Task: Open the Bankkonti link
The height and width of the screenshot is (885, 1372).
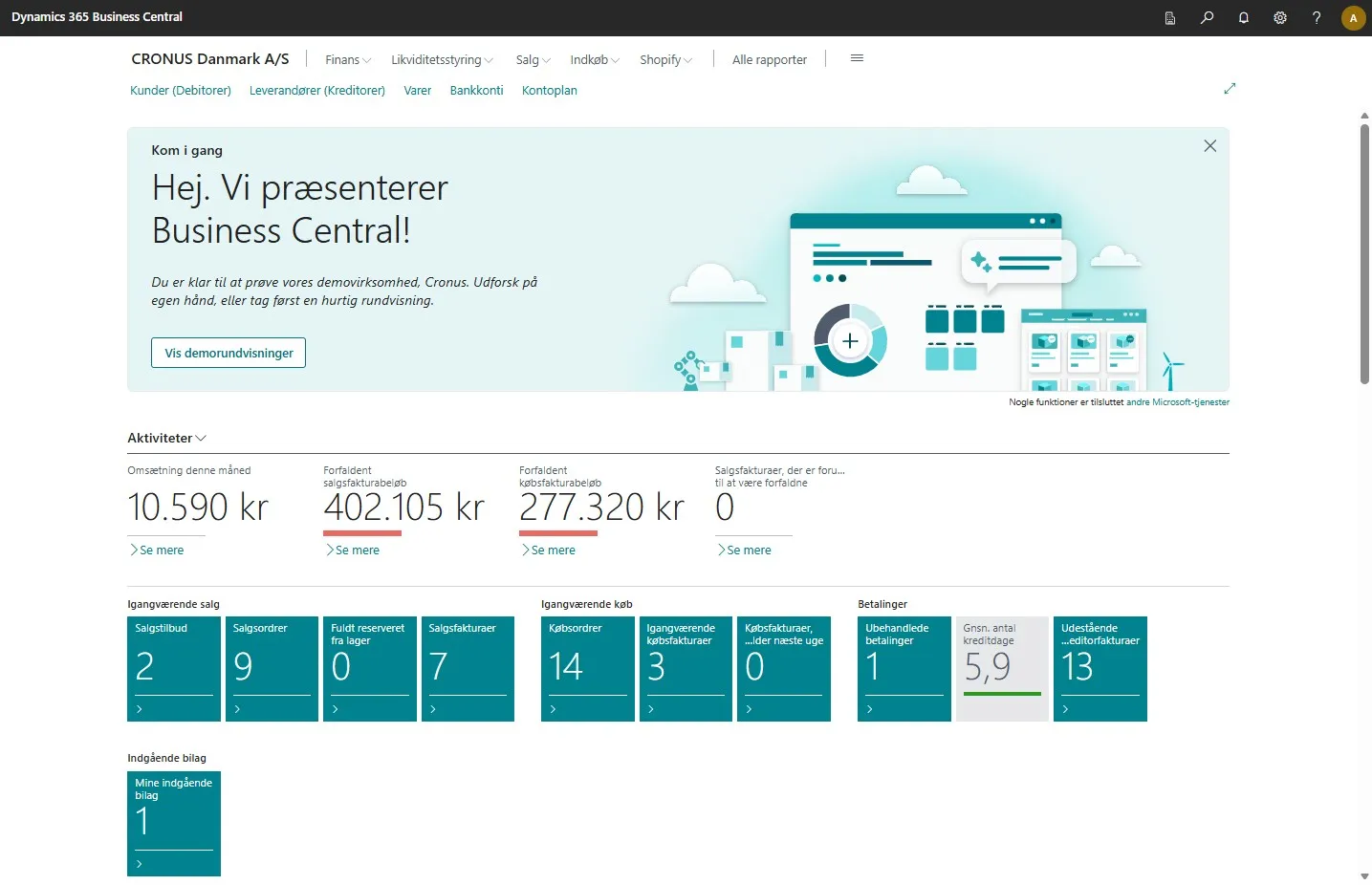Action: [476, 91]
